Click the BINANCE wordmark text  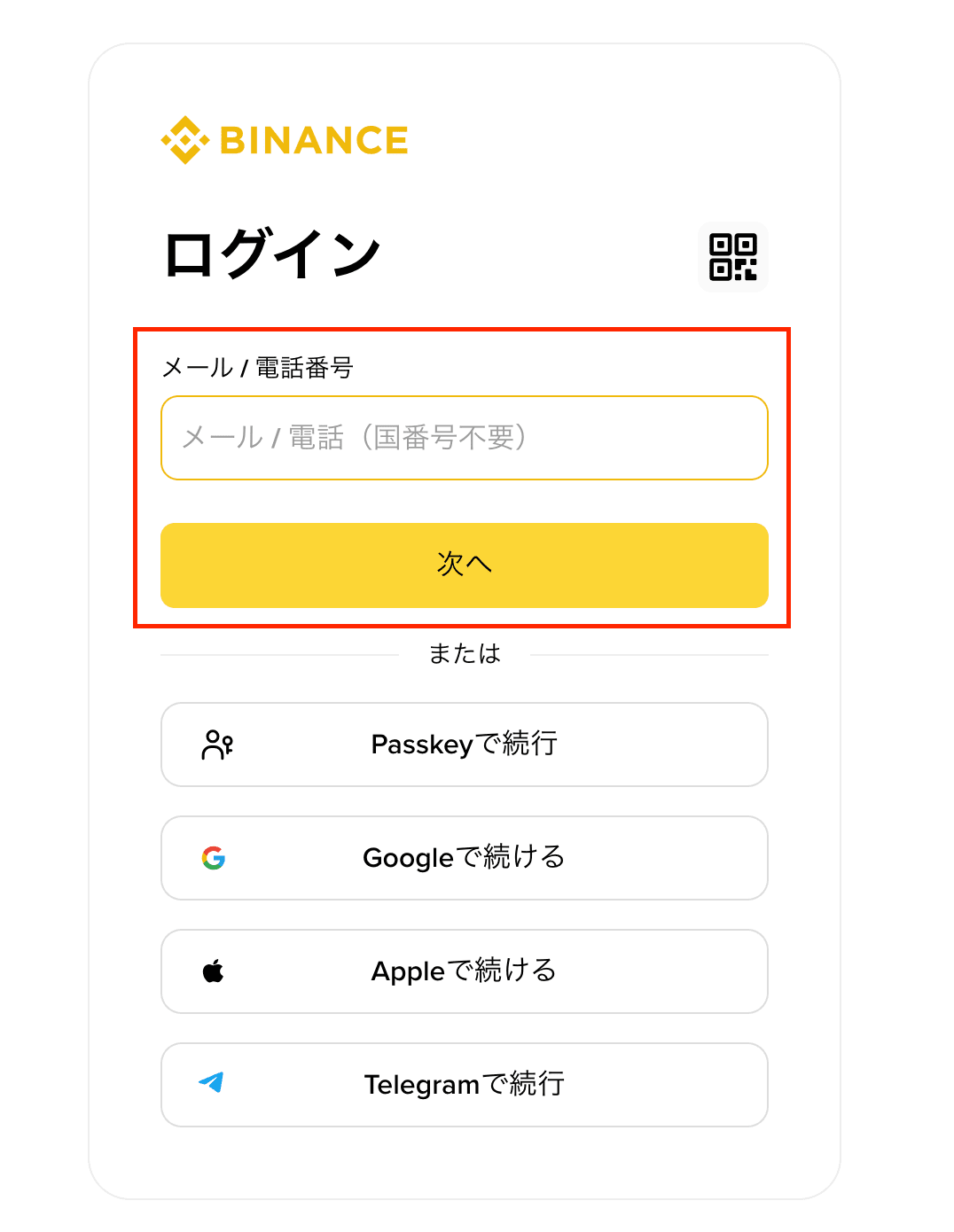(x=314, y=138)
